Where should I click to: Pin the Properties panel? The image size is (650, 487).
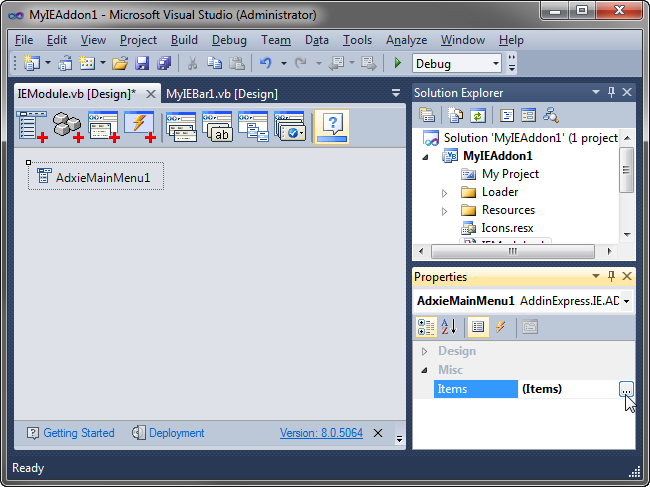[x=611, y=276]
